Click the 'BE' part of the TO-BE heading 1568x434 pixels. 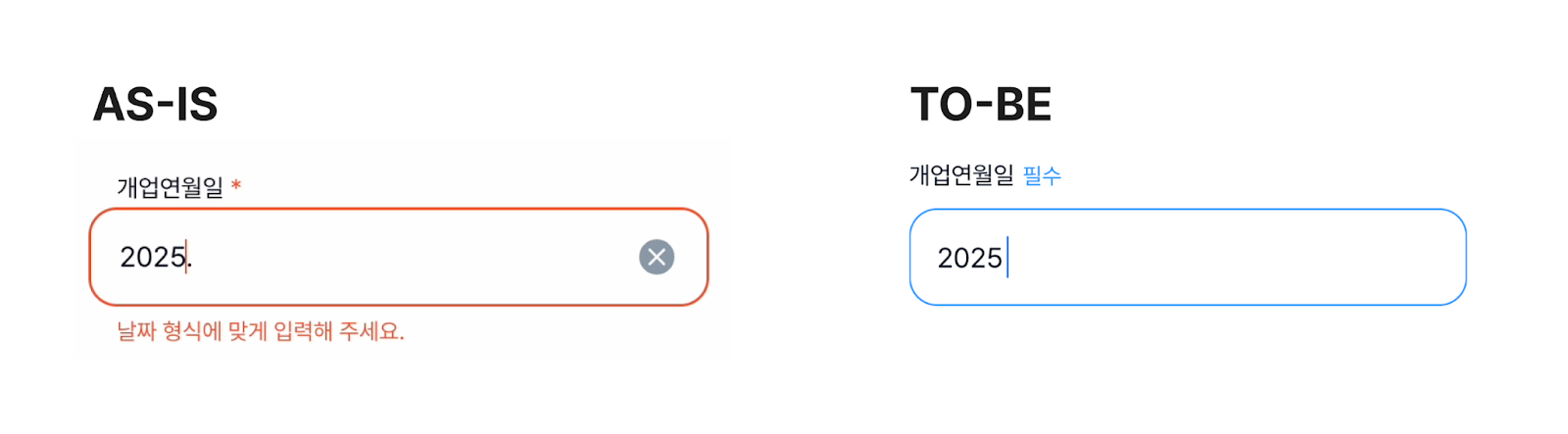click(x=1023, y=105)
